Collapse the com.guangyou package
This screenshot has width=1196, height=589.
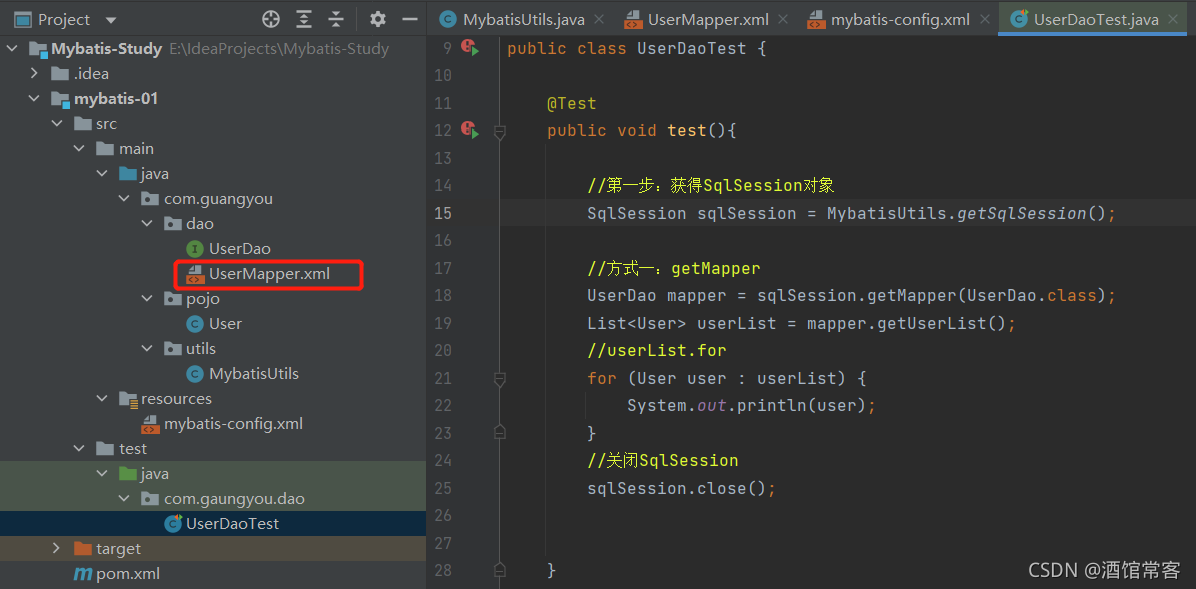pos(124,199)
